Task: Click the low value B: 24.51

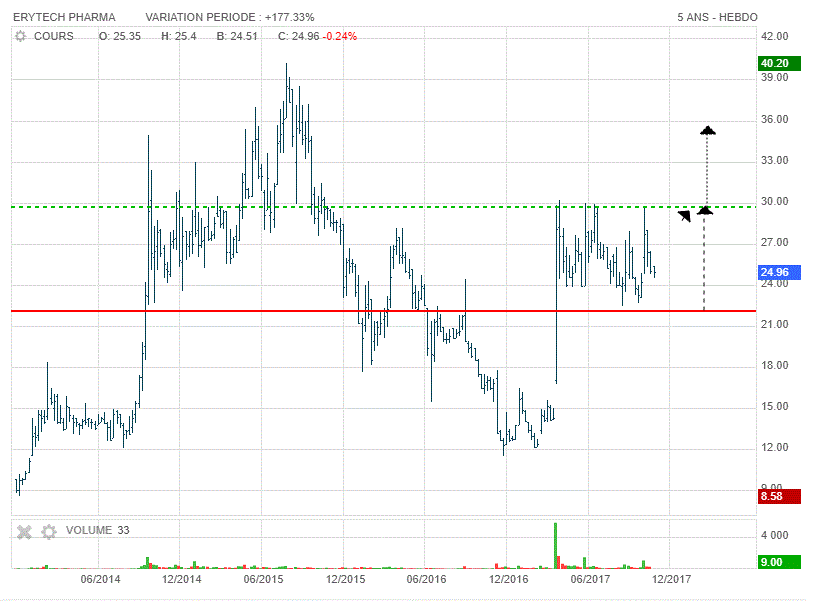Action: pos(237,36)
